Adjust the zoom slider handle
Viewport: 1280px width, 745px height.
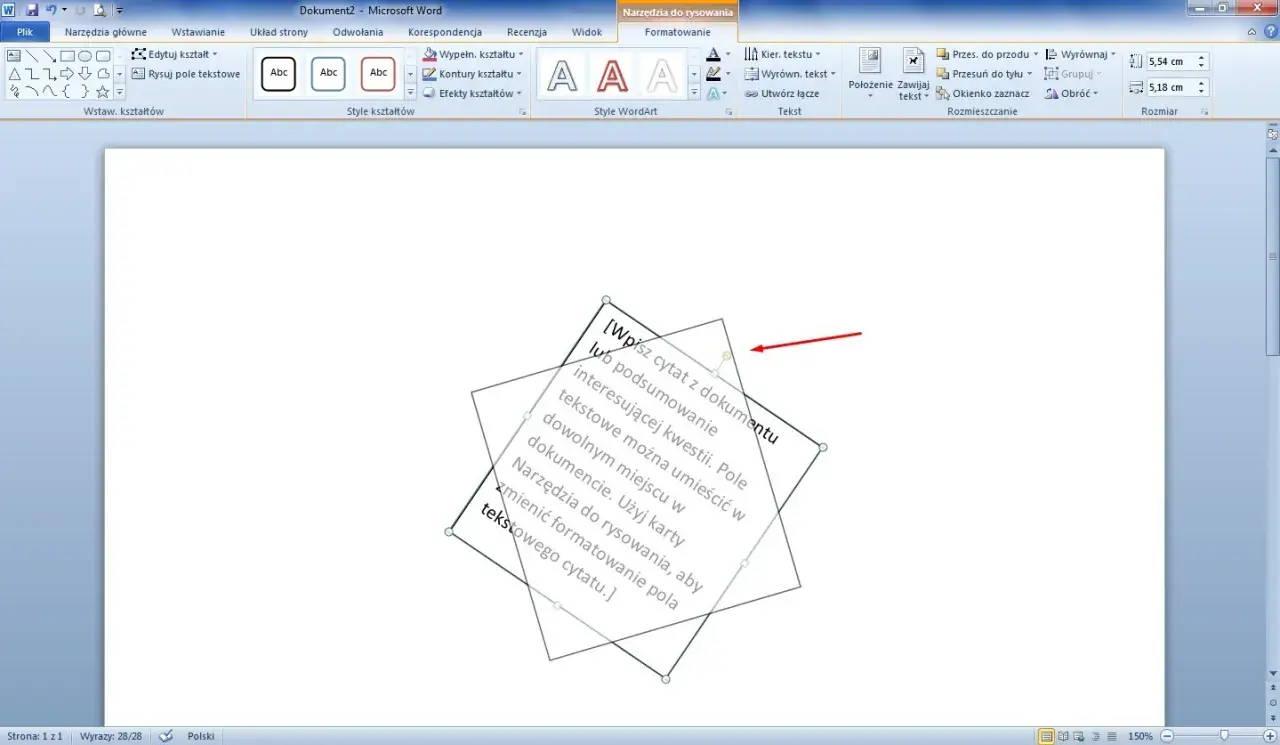[1224, 736]
